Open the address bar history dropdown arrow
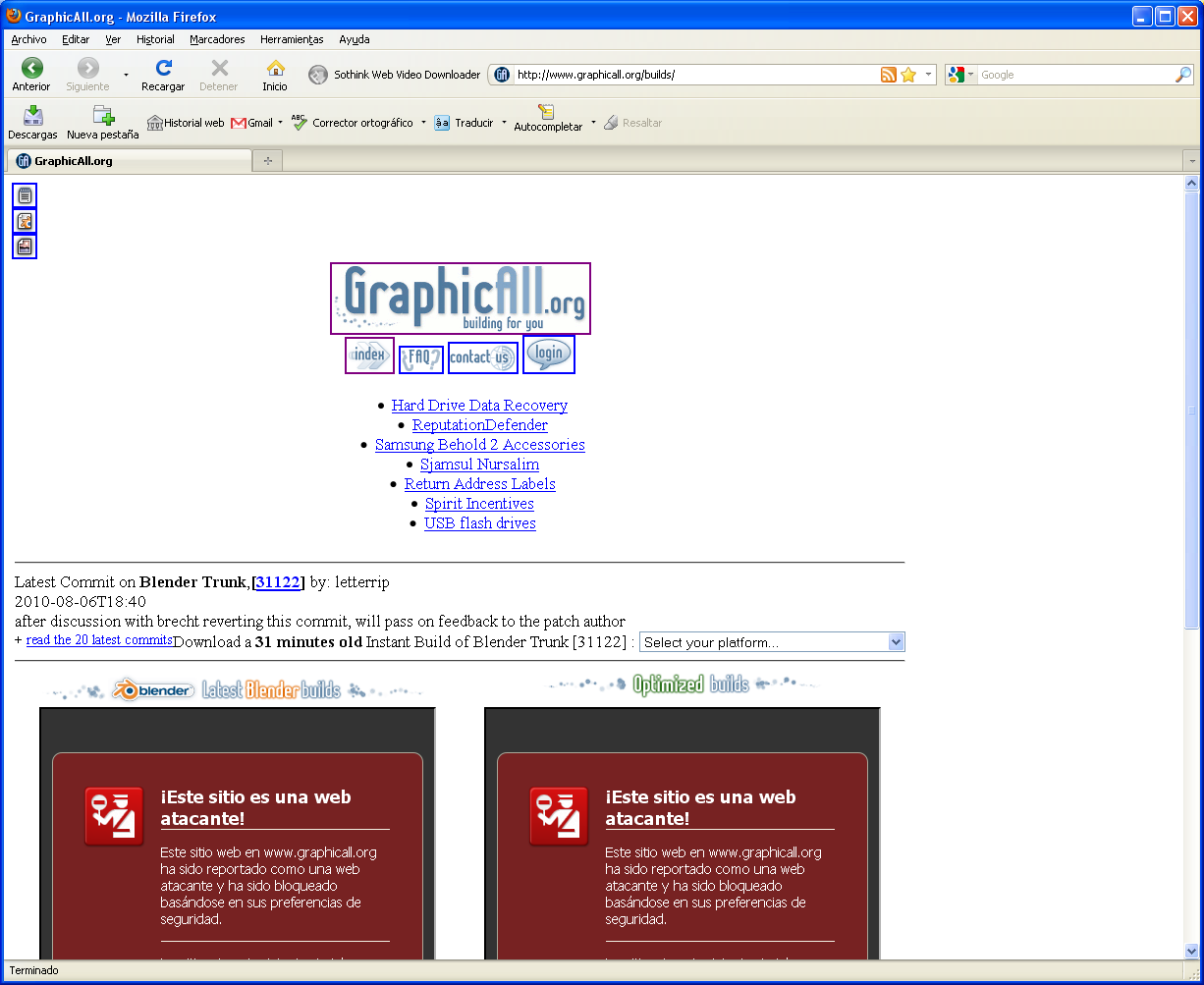The width and height of the screenshot is (1204, 985). (x=928, y=75)
